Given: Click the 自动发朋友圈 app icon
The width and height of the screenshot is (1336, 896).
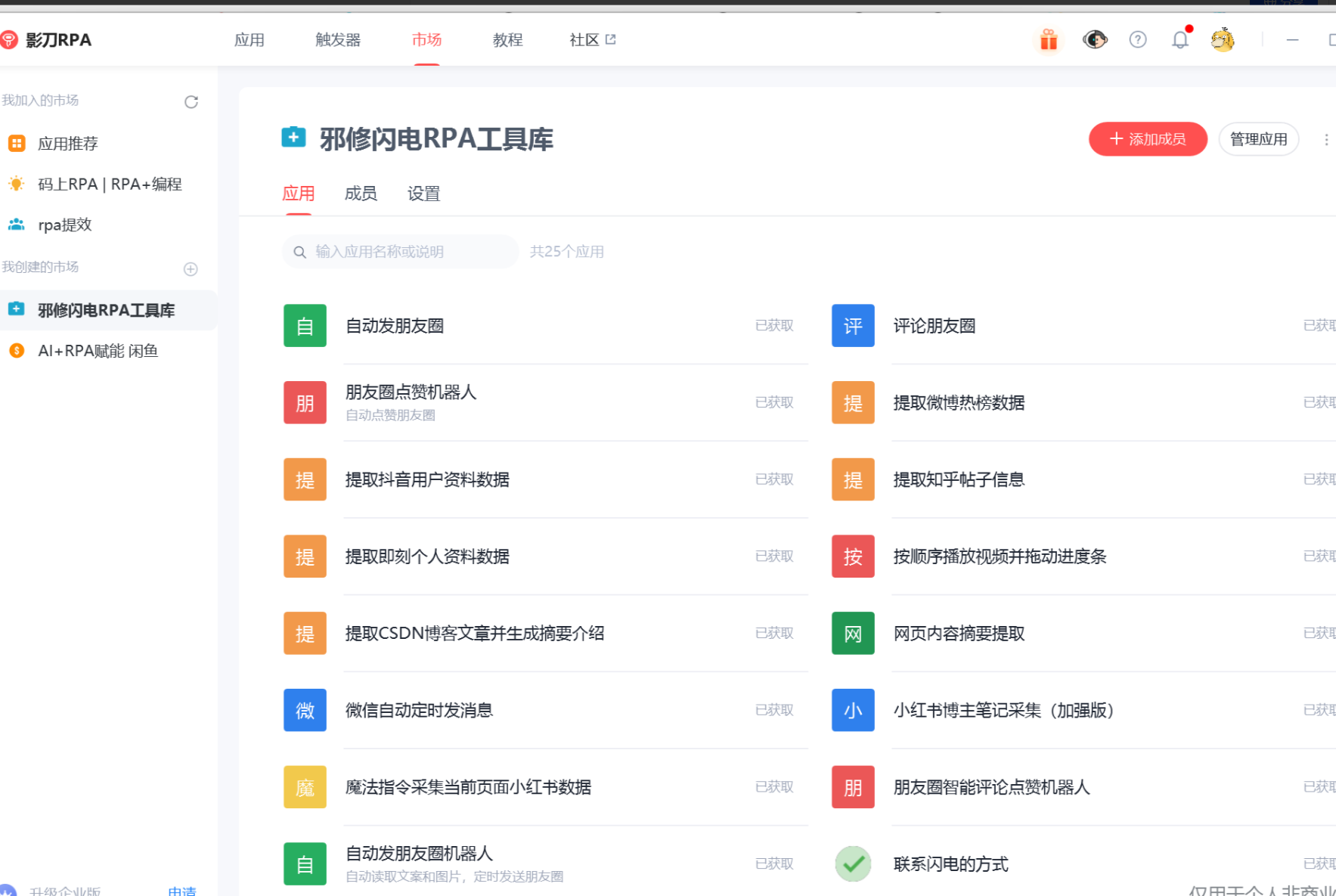Looking at the screenshot, I should click(x=305, y=326).
